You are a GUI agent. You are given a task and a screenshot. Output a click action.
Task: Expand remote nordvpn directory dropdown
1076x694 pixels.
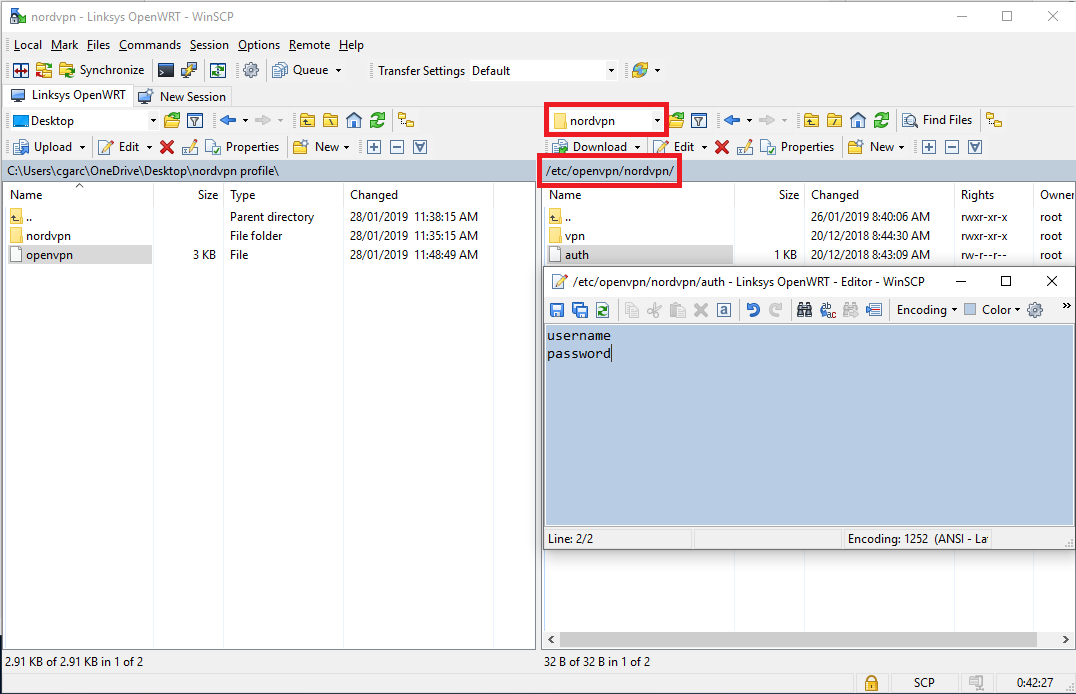657,121
